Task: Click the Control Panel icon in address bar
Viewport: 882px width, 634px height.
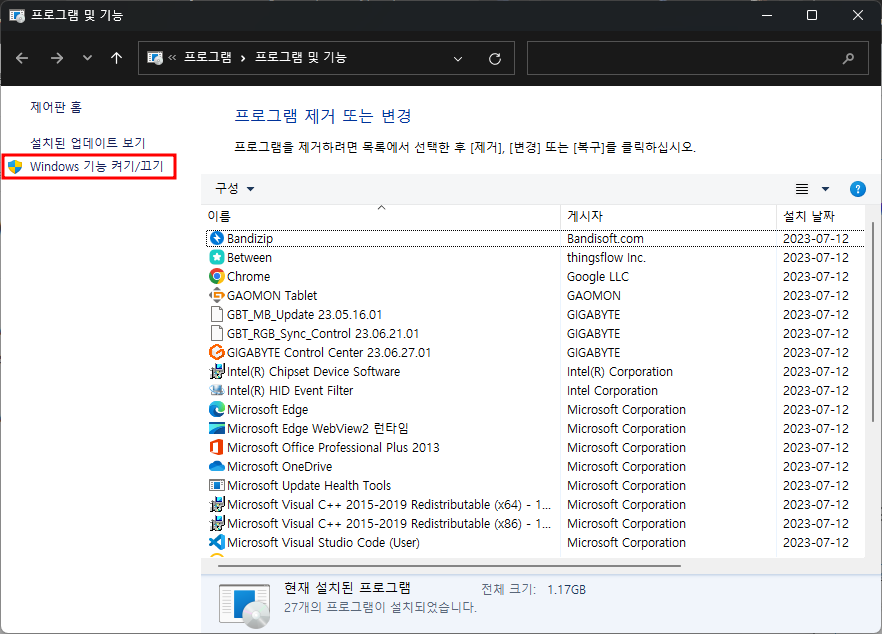Action: click(155, 57)
